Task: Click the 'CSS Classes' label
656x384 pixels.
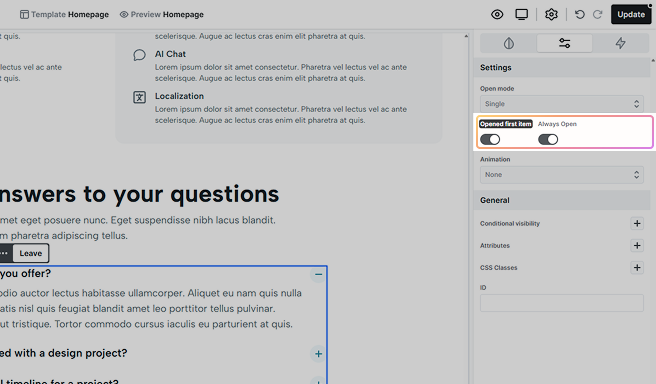Action: point(499,268)
